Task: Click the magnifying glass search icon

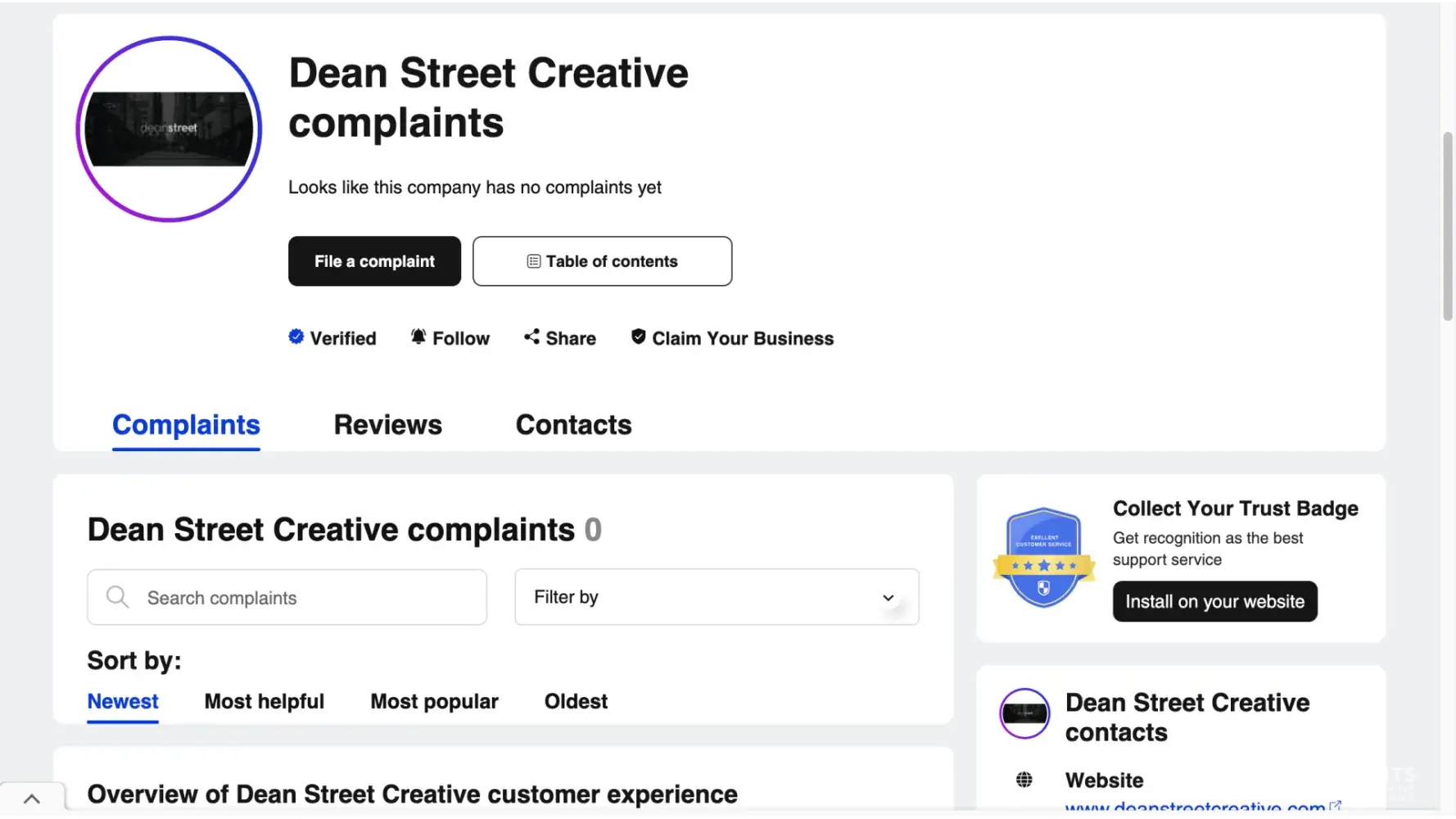Action: [117, 597]
